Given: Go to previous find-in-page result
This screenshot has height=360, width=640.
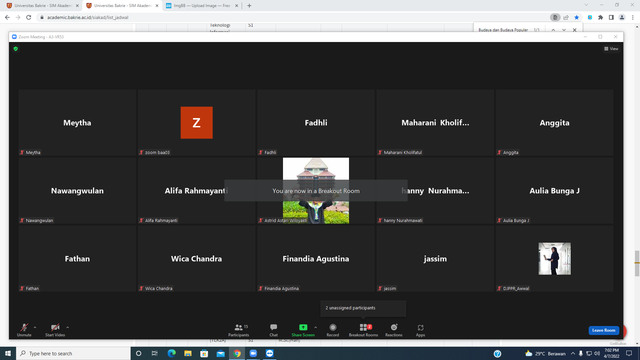Looking at the screenshot, I should tap(553, 30).
